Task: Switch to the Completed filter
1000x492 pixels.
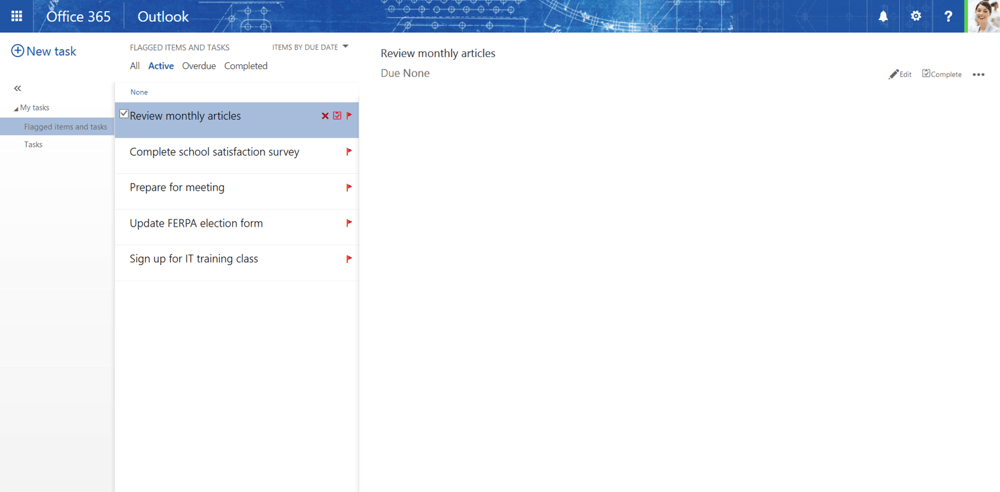Action: pyautogui.click(x=246, y=66)
